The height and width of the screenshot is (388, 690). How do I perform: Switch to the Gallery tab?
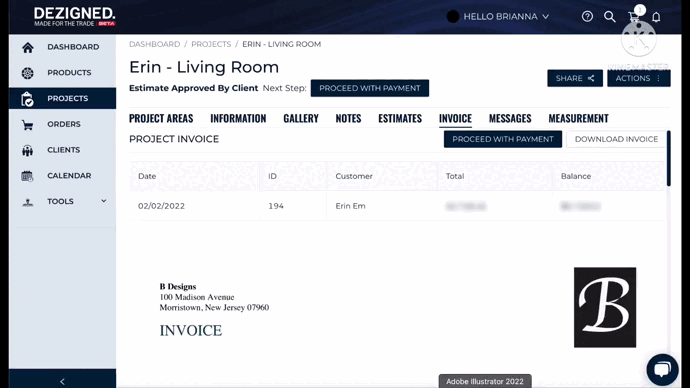[301, 118]
